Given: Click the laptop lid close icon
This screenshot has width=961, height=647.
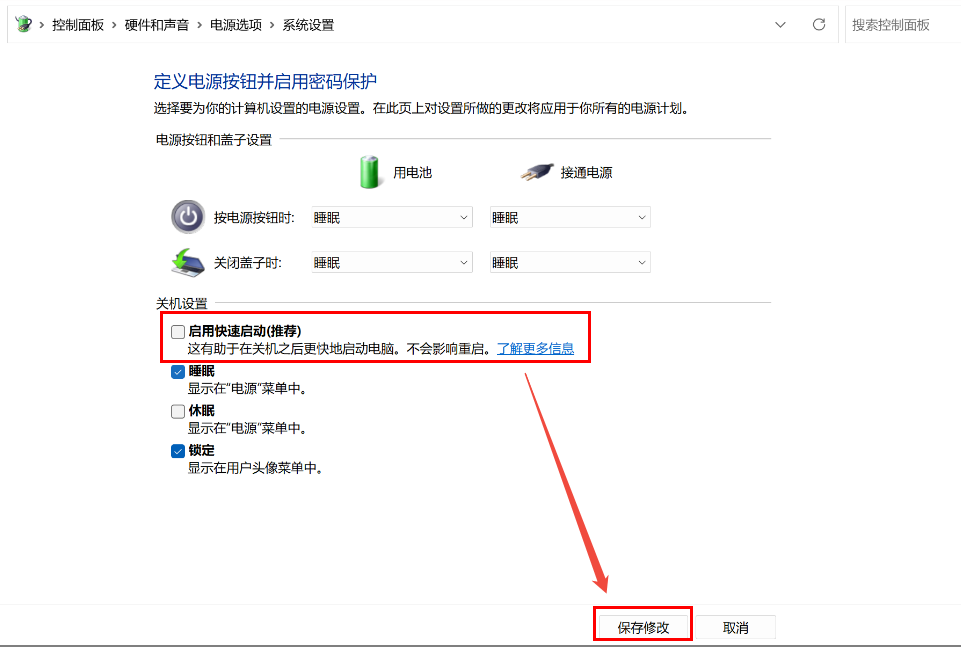Looking at the screenshot, I should (x=188, y=262).
